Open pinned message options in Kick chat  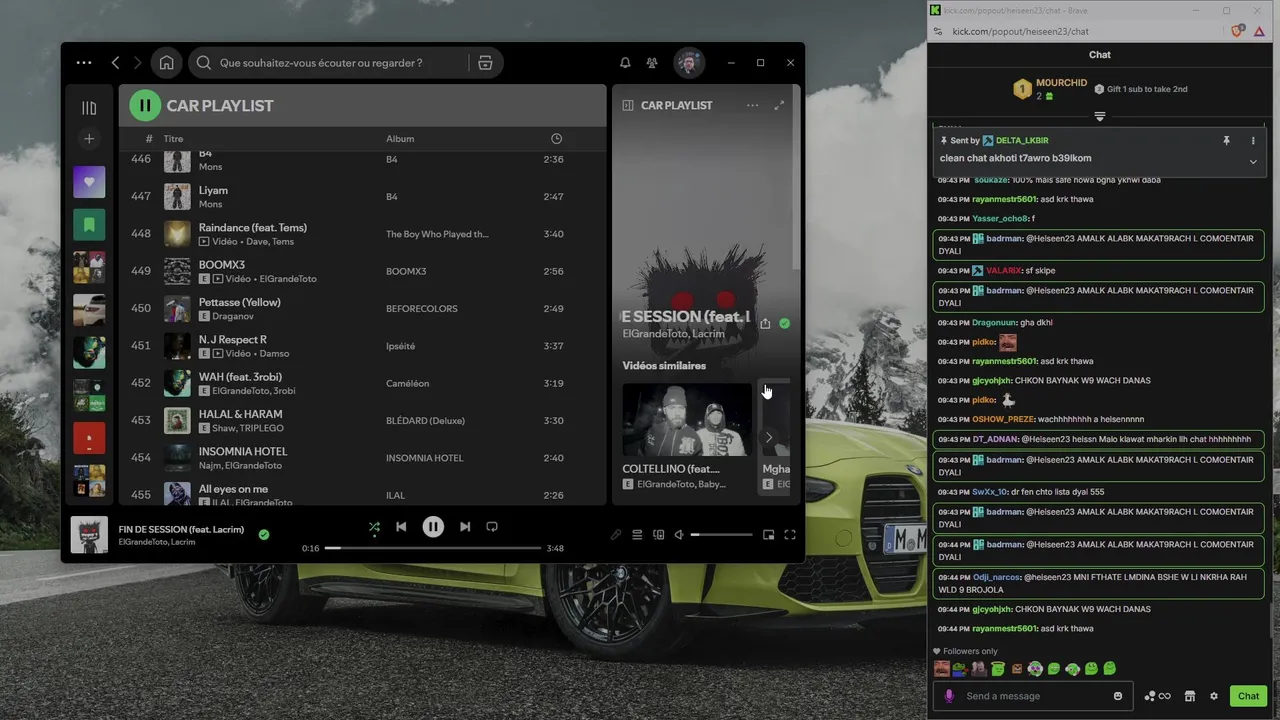point(1253,141)
